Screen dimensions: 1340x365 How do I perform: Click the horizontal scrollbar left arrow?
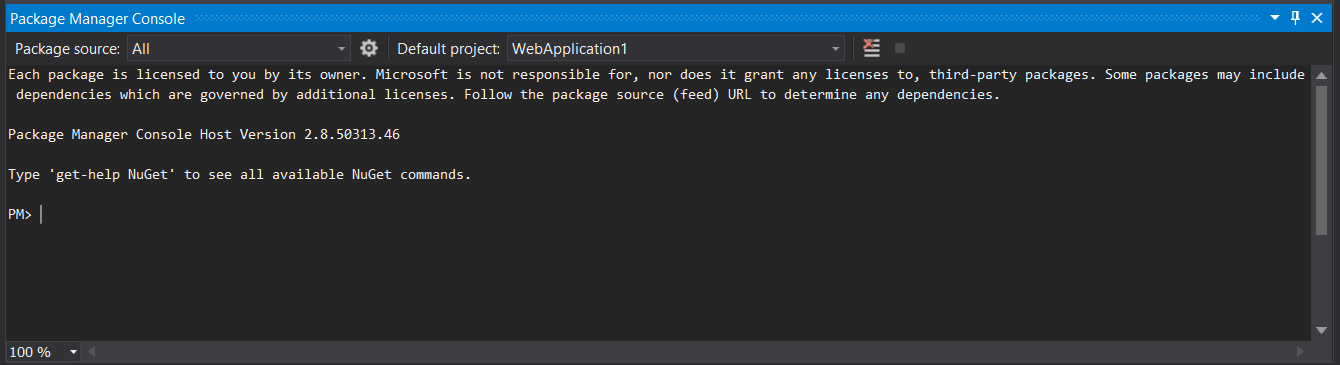pos(92,352)
